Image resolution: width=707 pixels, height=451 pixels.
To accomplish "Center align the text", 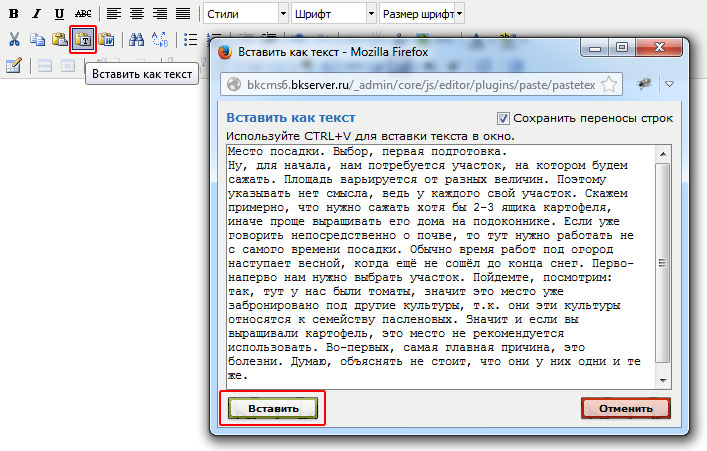I will pyautogui.click(x=136, y=14).
